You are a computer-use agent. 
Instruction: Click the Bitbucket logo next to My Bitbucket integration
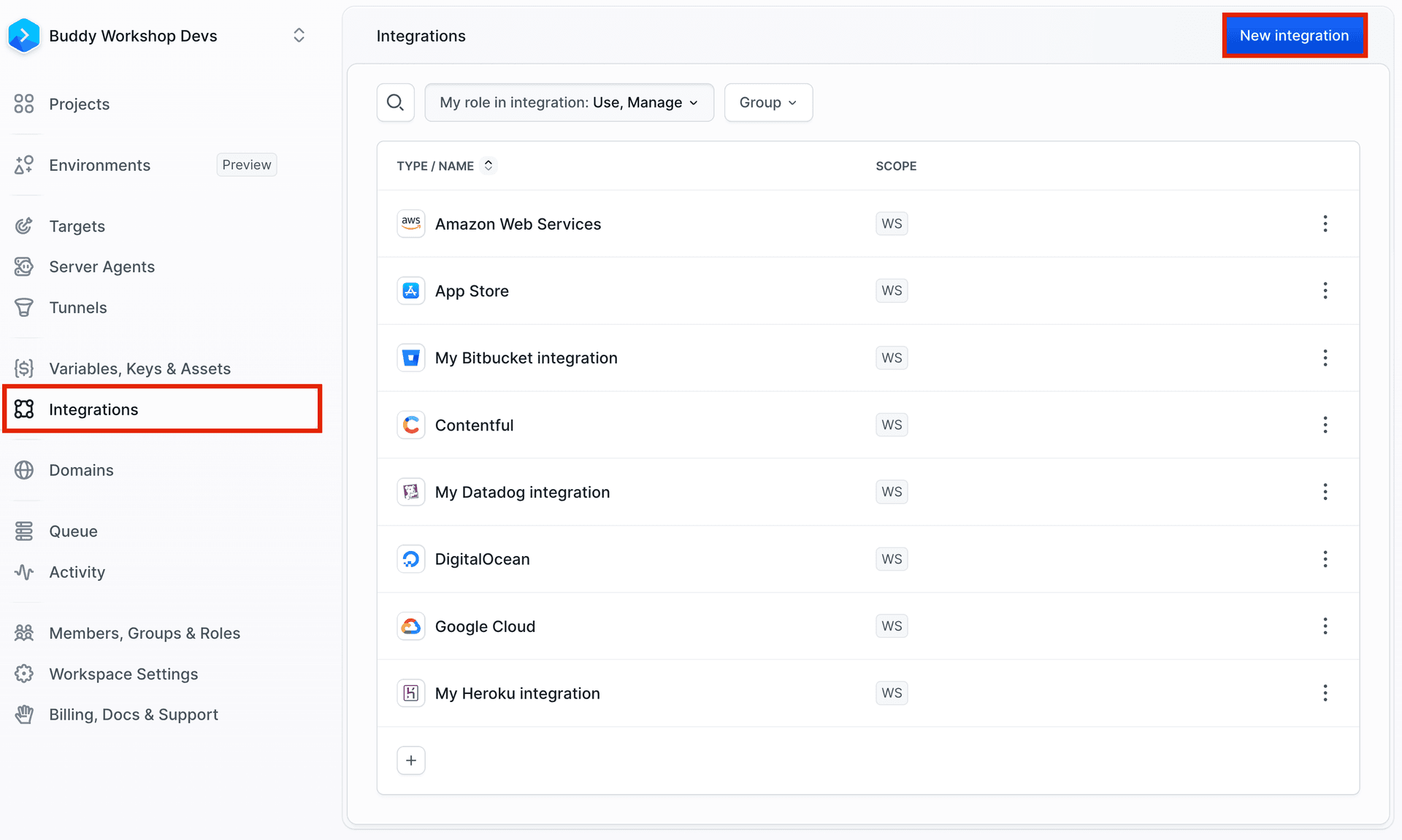point(411,358)
